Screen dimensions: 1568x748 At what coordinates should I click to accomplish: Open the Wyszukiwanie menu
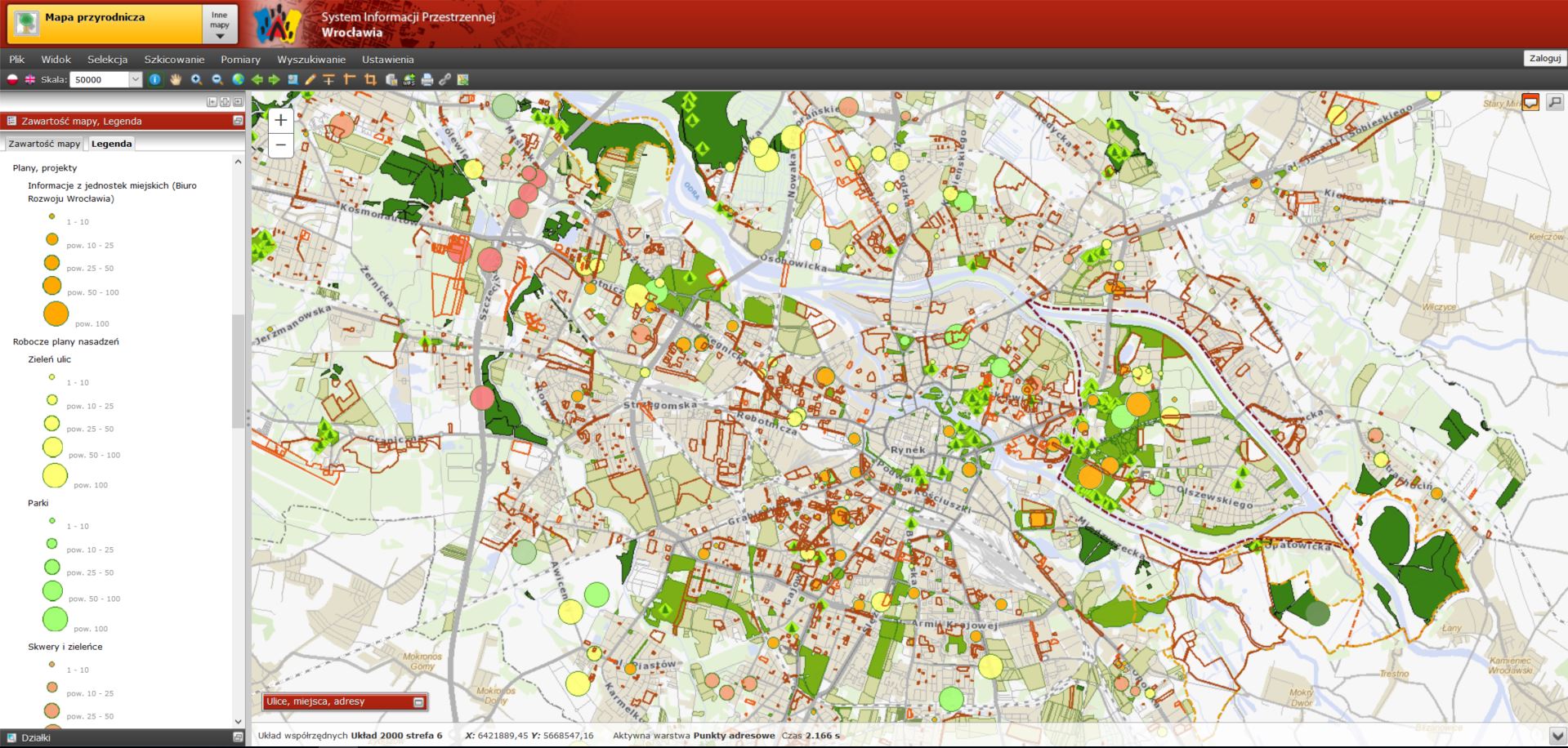coord(311,60)
